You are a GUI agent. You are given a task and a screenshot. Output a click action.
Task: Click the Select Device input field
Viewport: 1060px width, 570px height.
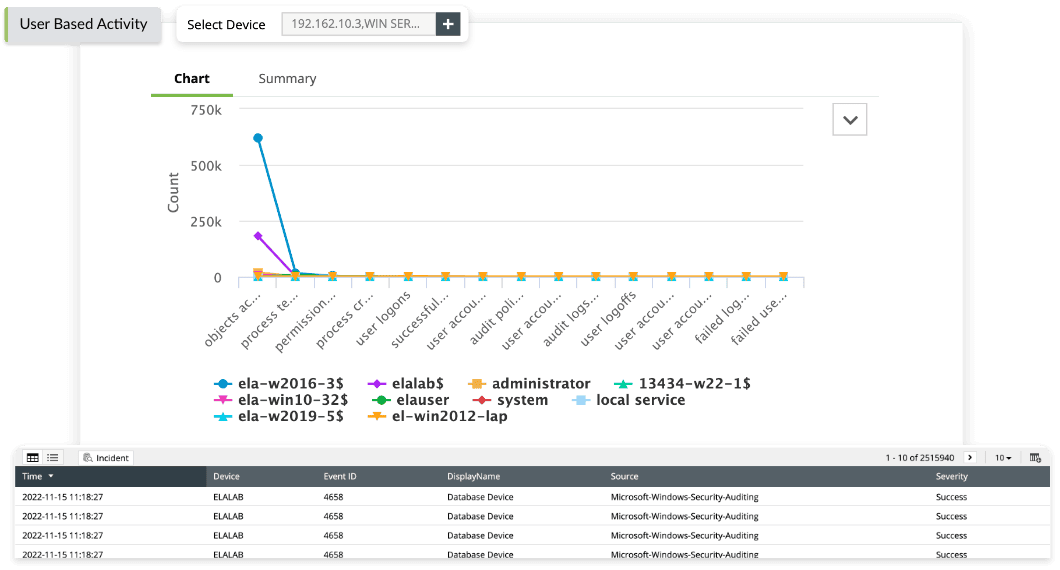pyautogui.click(x=358, y=24)
